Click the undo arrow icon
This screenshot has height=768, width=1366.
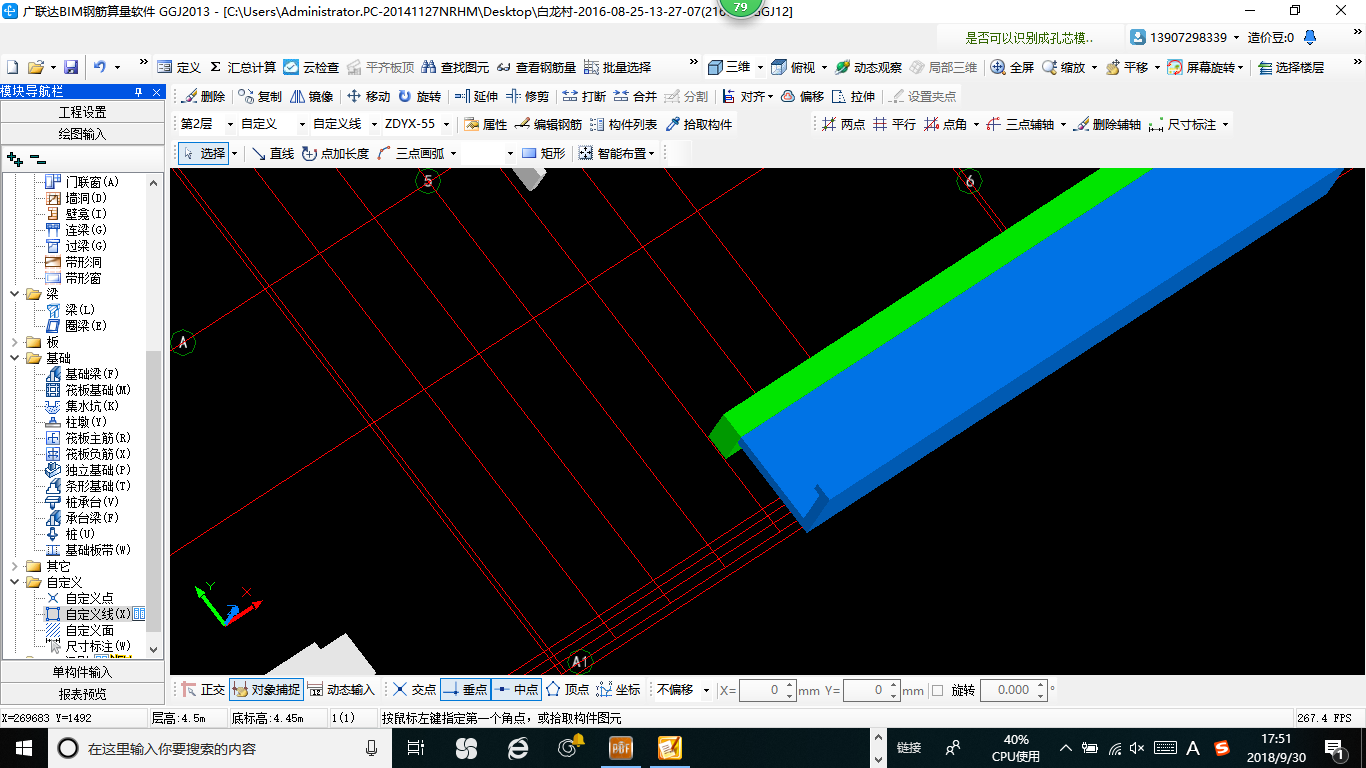click(100, 67)
